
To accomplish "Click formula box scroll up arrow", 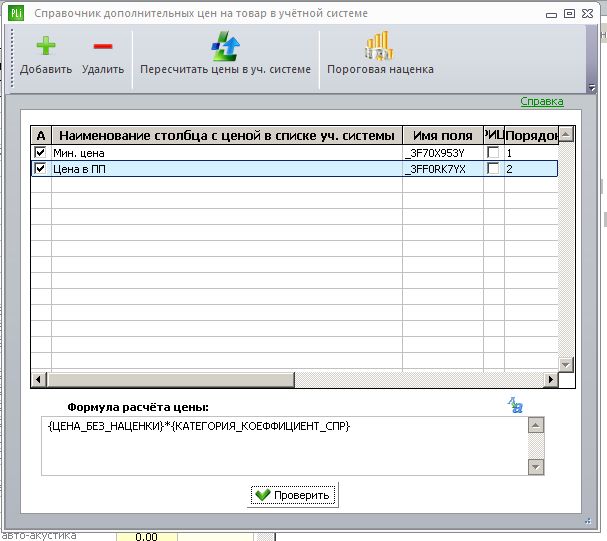I will click(536, 425).
